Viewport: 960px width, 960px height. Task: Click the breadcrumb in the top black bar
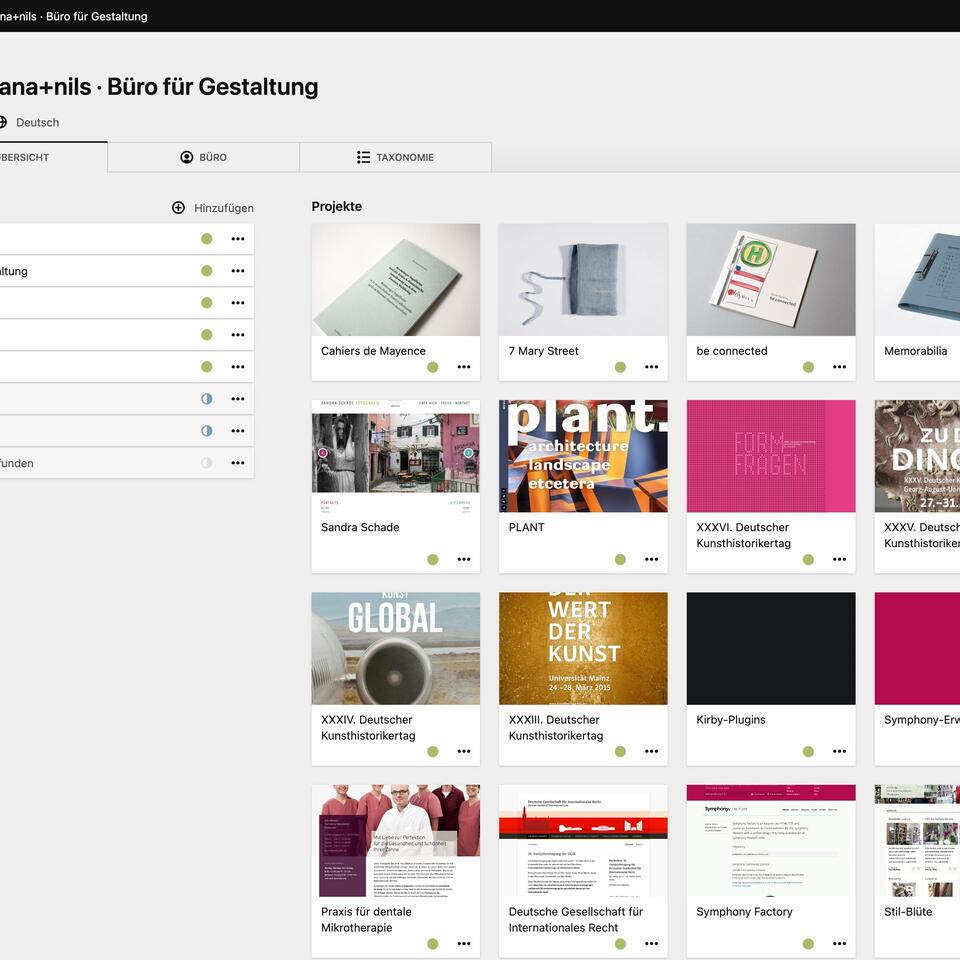click(73, 17)
